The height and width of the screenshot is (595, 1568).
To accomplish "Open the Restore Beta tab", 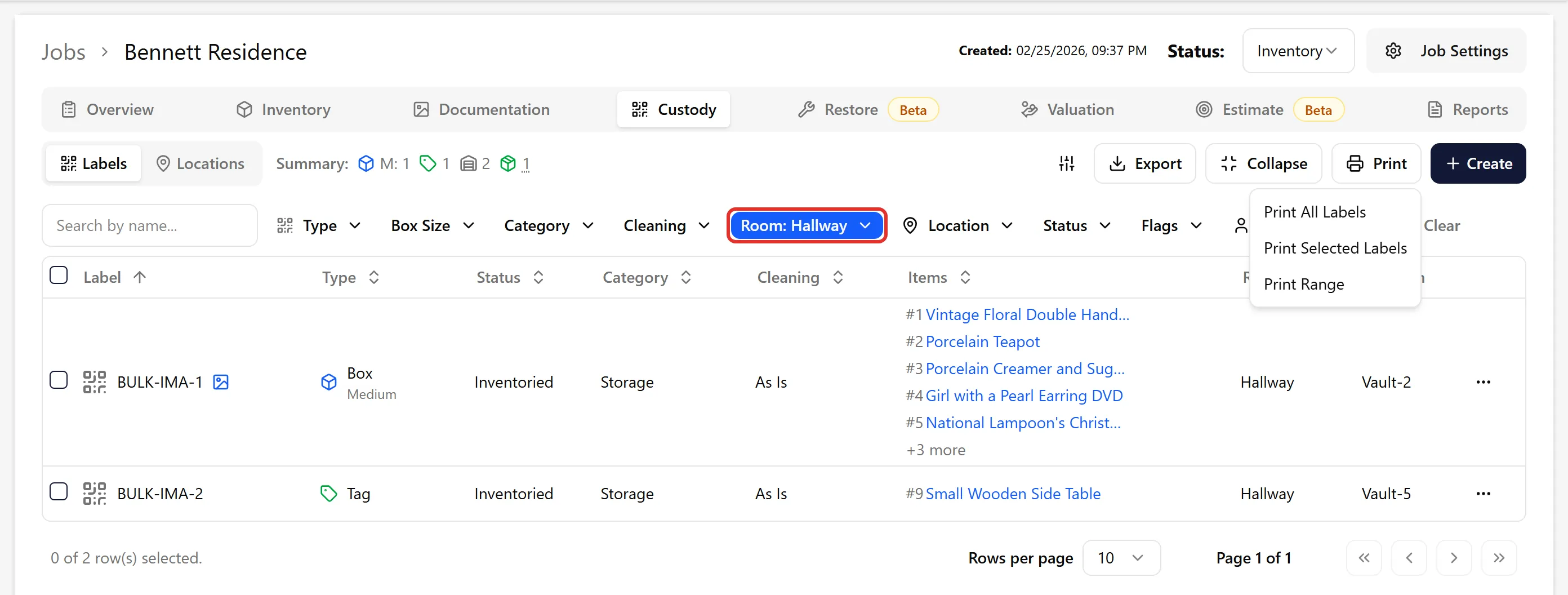I will coord(868,110).
